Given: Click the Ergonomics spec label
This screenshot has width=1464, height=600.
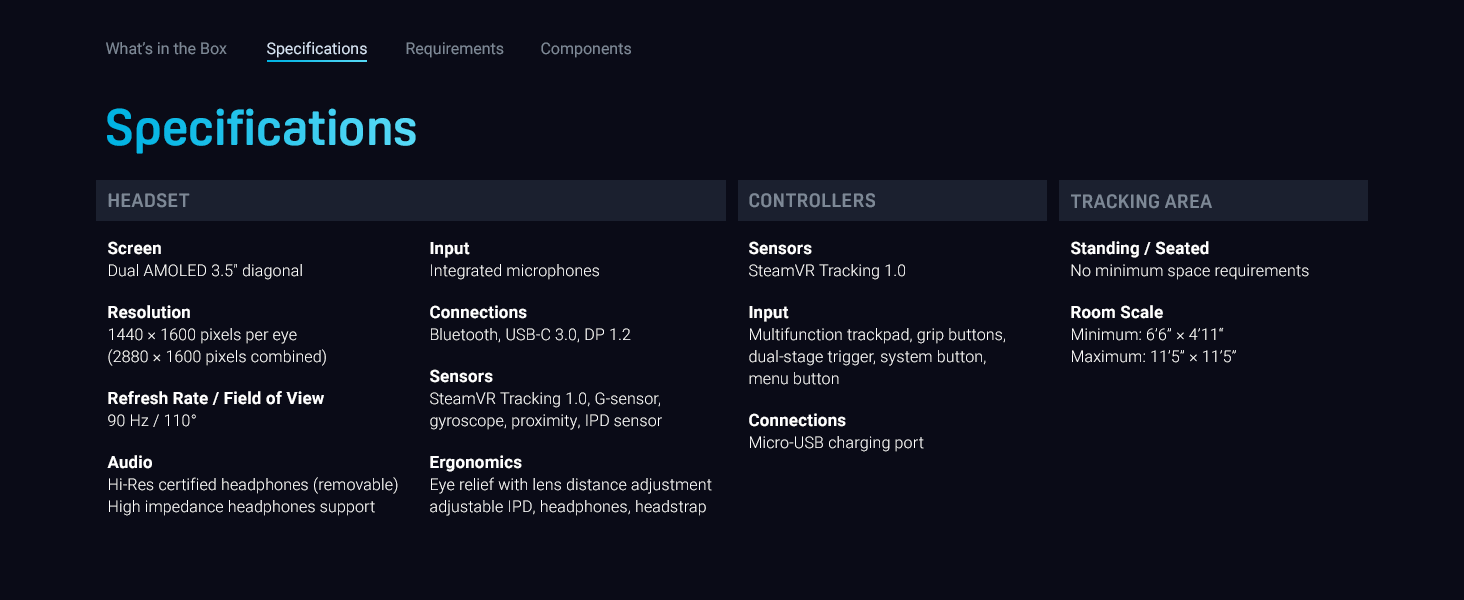Looking at the screenshot, I should (475, 462).
